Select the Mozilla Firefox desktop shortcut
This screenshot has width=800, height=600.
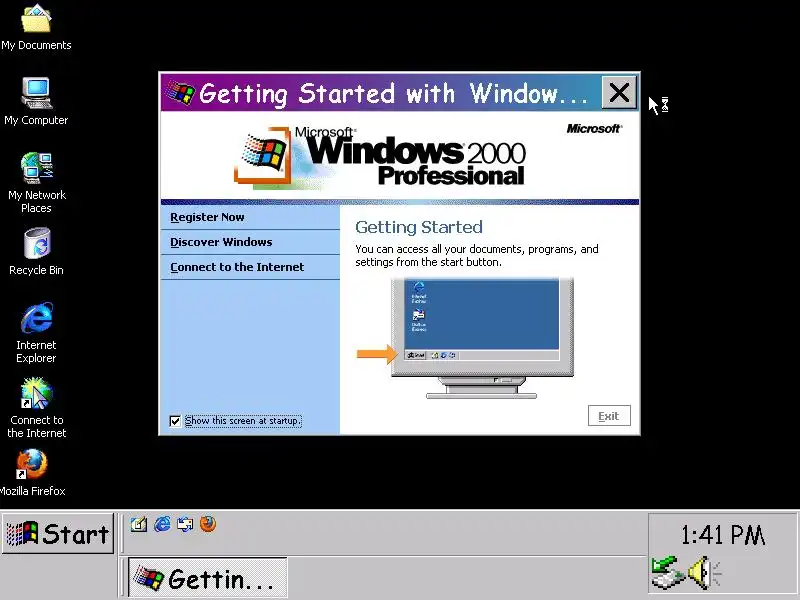pyautogui.click(x=33, y=472)
